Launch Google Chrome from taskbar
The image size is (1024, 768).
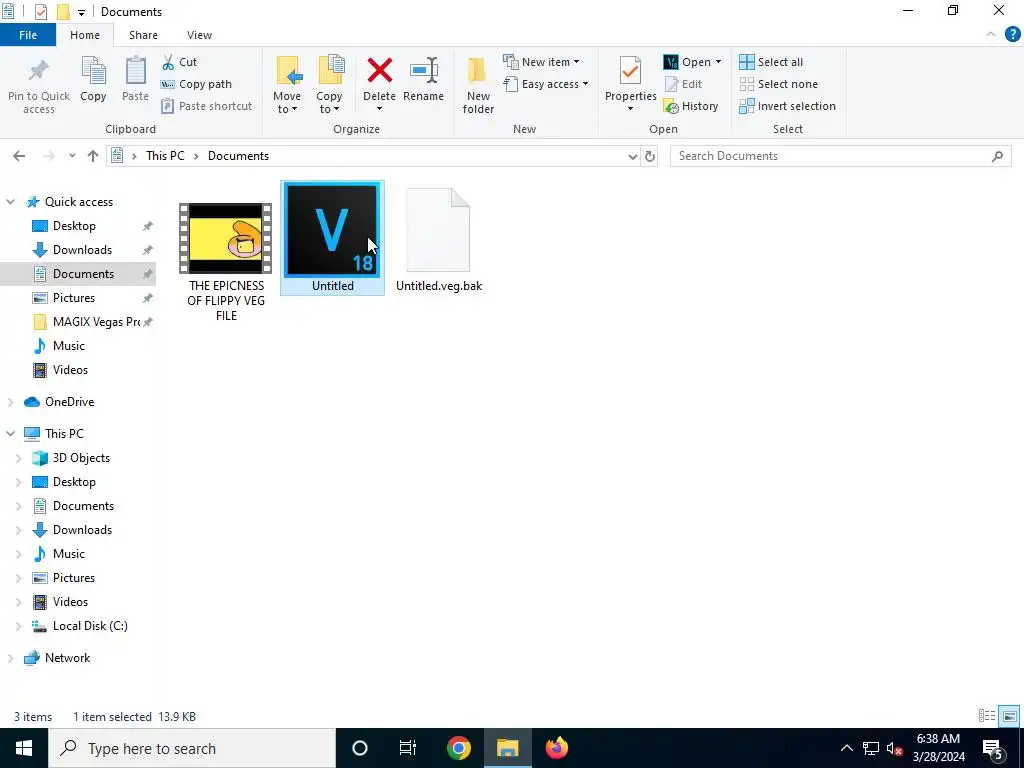tap(458, 748)
